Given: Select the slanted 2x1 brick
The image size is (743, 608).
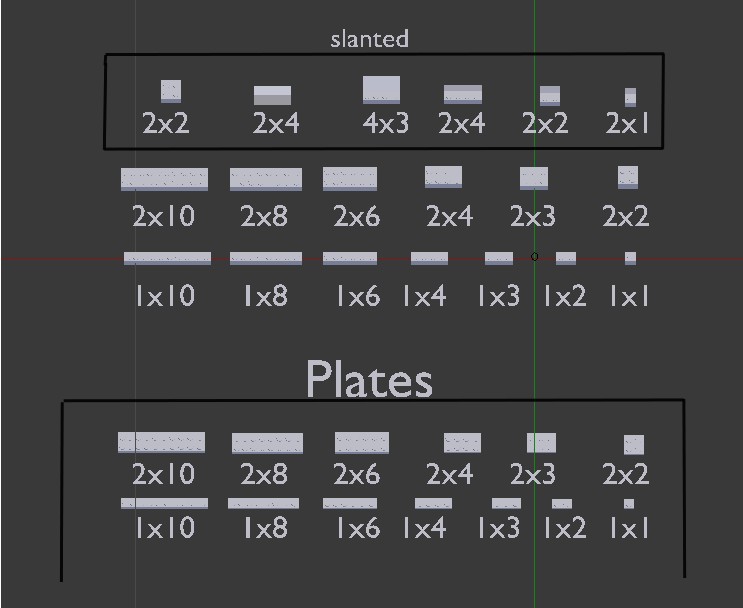Looking at the screenshot, I should point(630,97).
